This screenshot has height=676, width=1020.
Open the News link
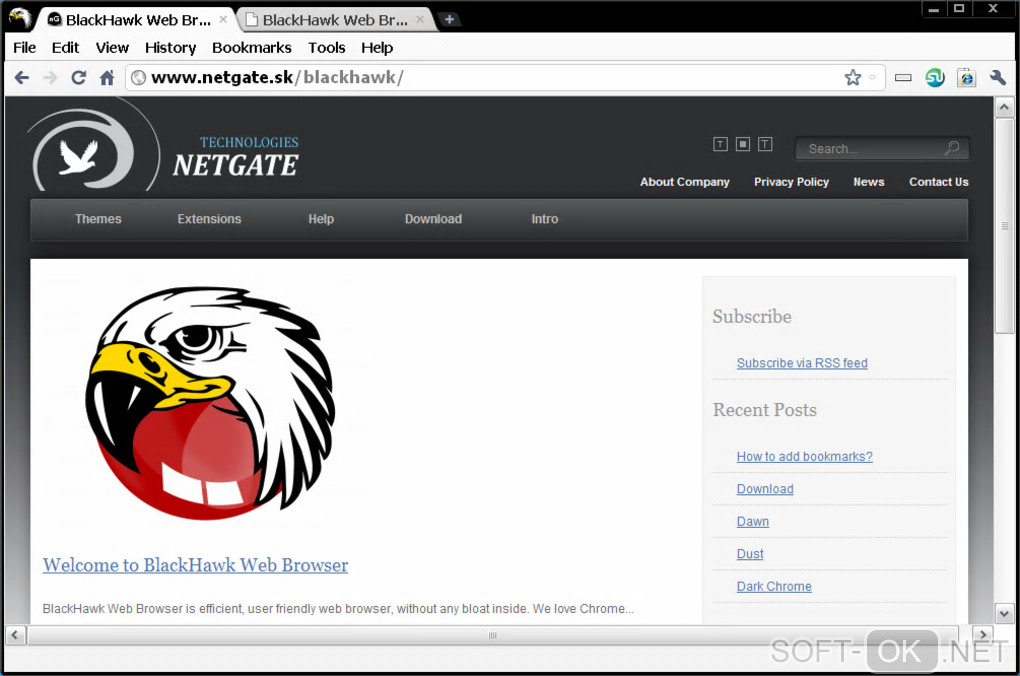(868, 182)
